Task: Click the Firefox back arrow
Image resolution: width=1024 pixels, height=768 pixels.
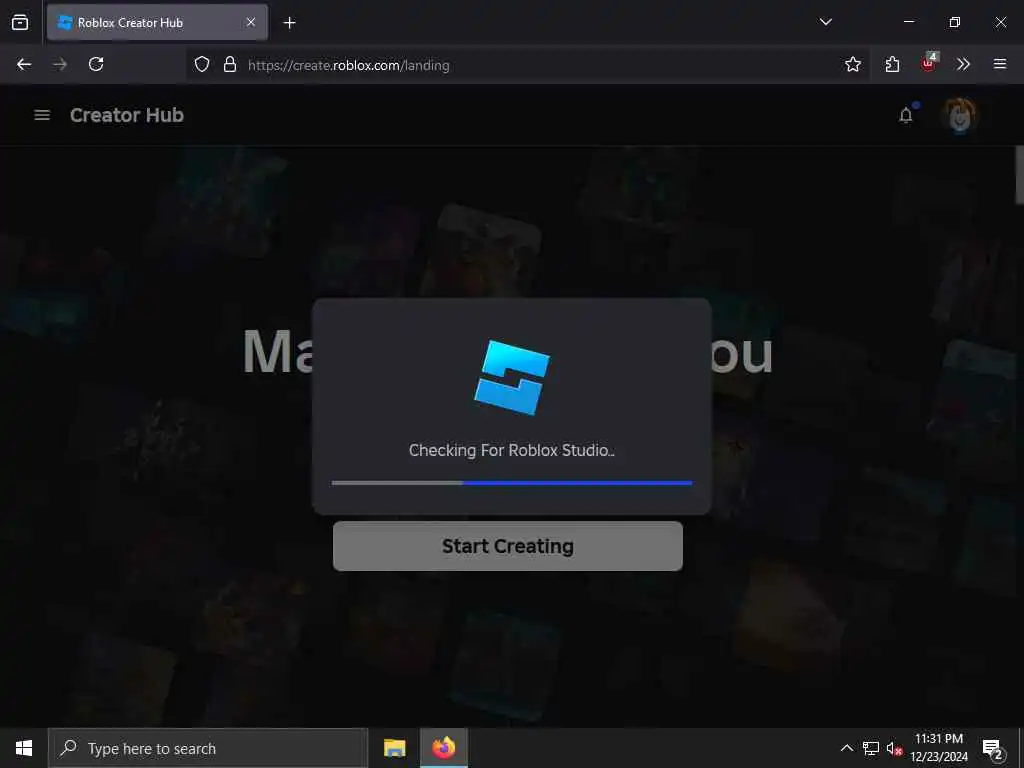Action: [24, 64]
